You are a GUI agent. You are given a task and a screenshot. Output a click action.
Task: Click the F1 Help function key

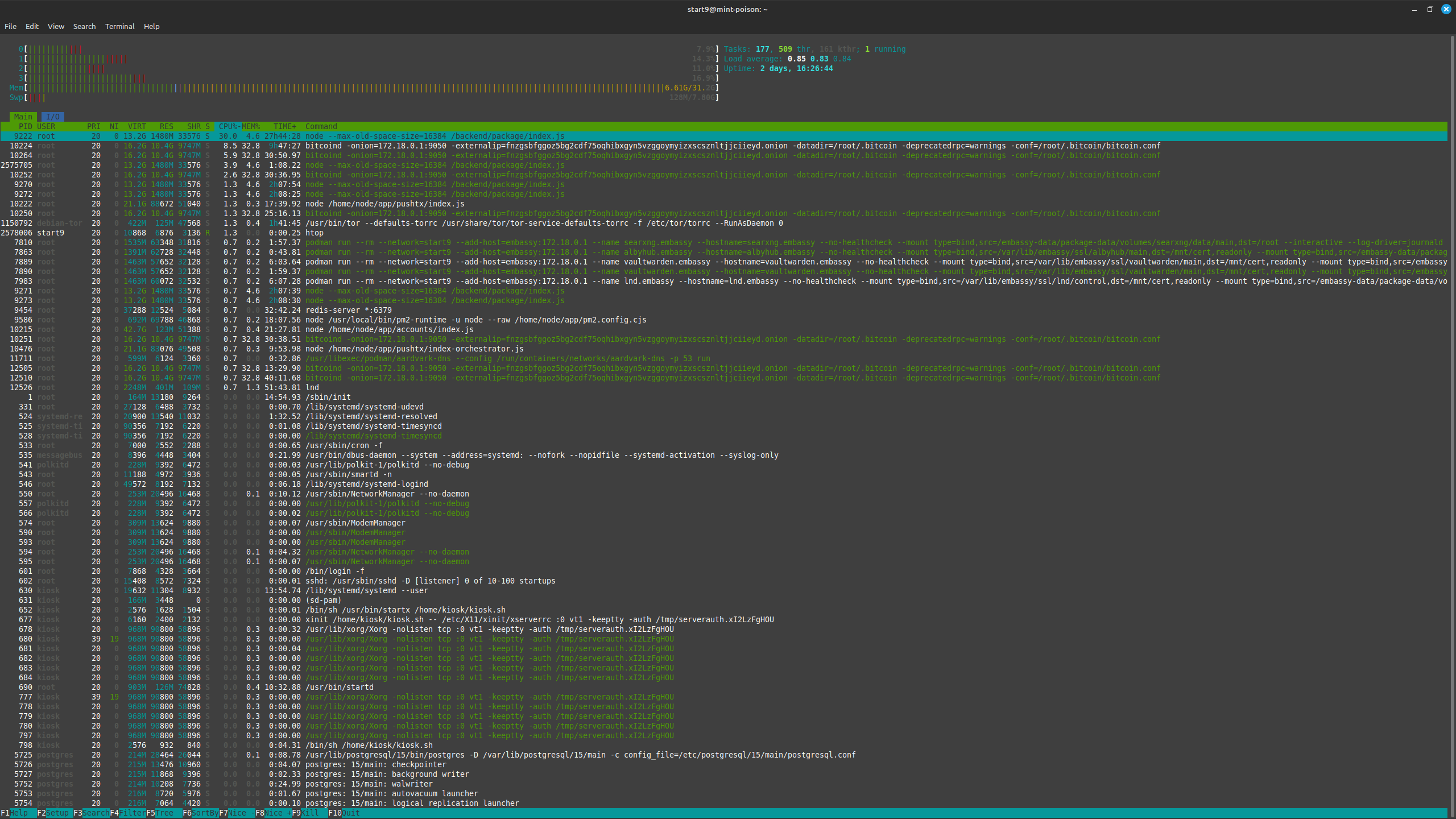18,813
